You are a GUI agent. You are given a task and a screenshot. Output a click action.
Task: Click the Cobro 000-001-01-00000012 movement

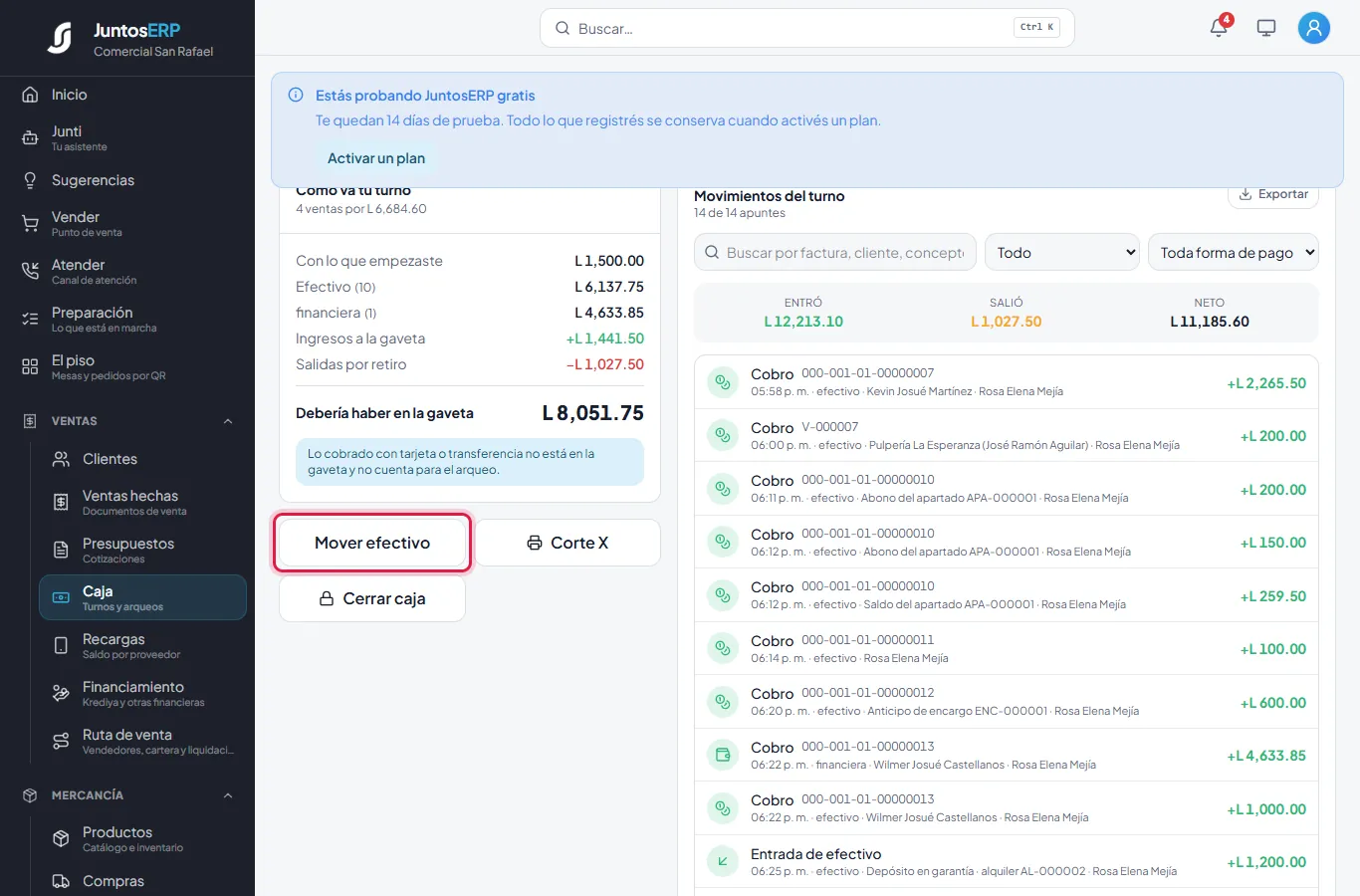click(1007, 702)
